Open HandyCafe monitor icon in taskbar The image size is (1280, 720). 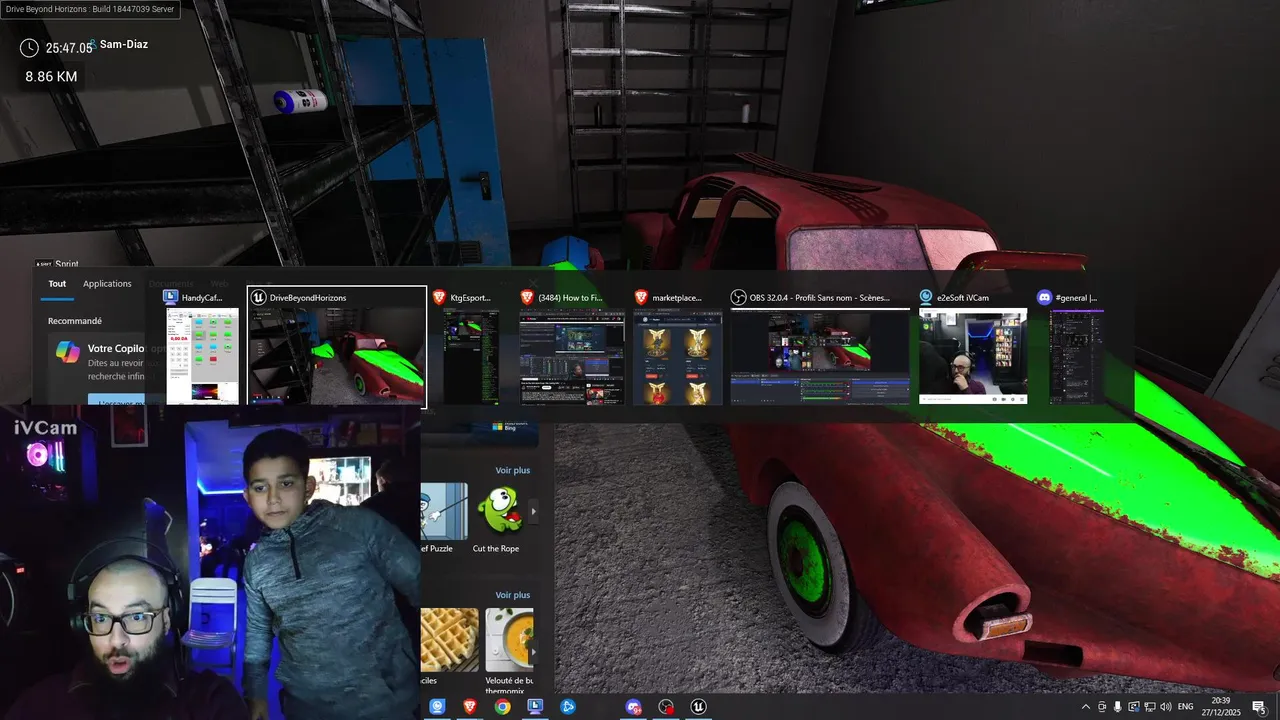[535, 707]
